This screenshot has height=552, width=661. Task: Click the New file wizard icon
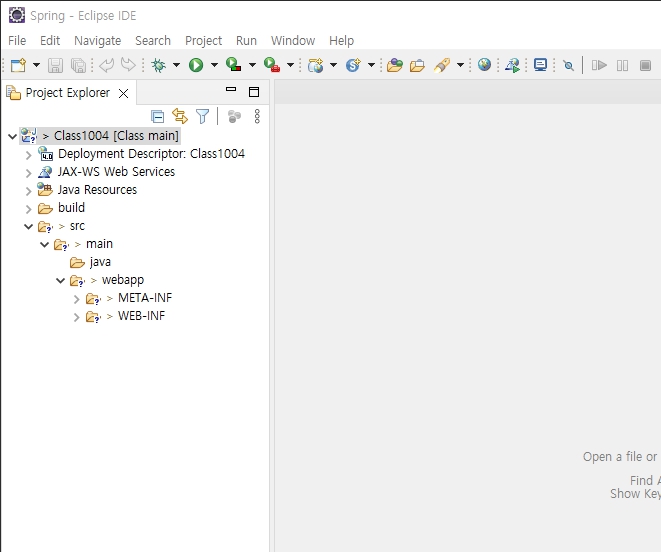coord(18,65)
